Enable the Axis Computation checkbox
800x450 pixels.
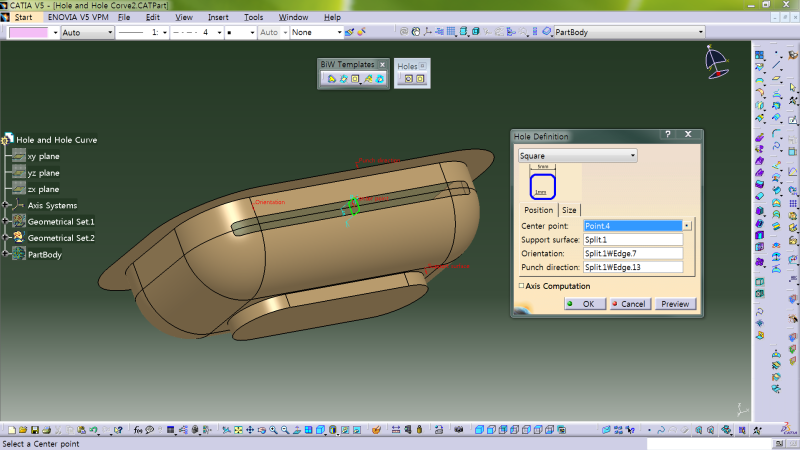pos(522,286)
